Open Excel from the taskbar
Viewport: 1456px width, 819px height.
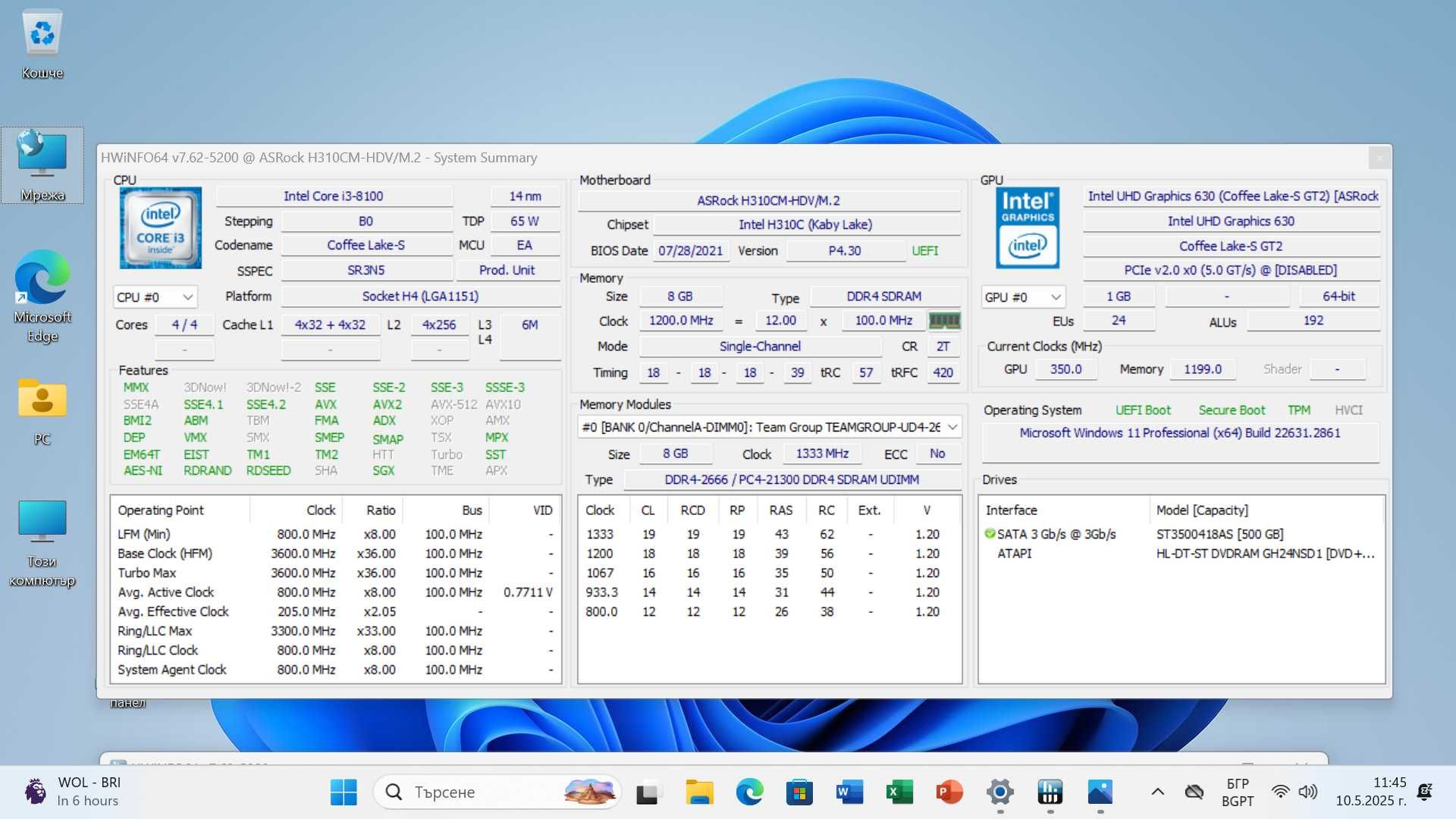(x=899, y=792)
